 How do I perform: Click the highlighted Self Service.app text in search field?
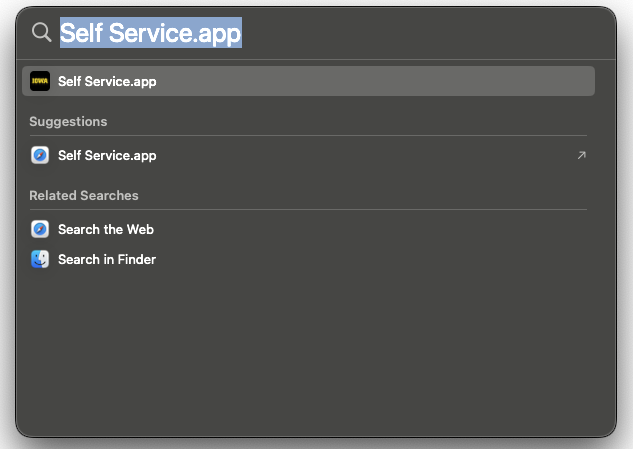150,32
